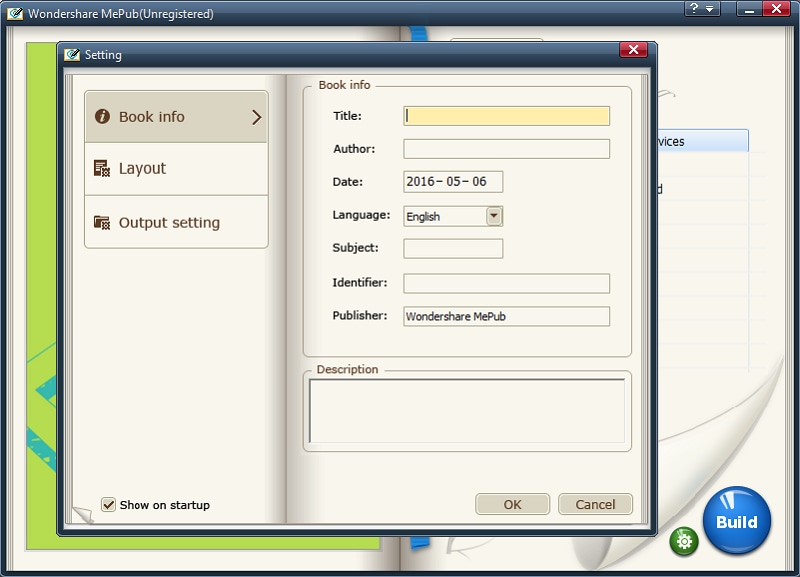Viewport: 800px width, 577px height.
Task: Open the Language dropdown arrow
Action: pos(494,216)
